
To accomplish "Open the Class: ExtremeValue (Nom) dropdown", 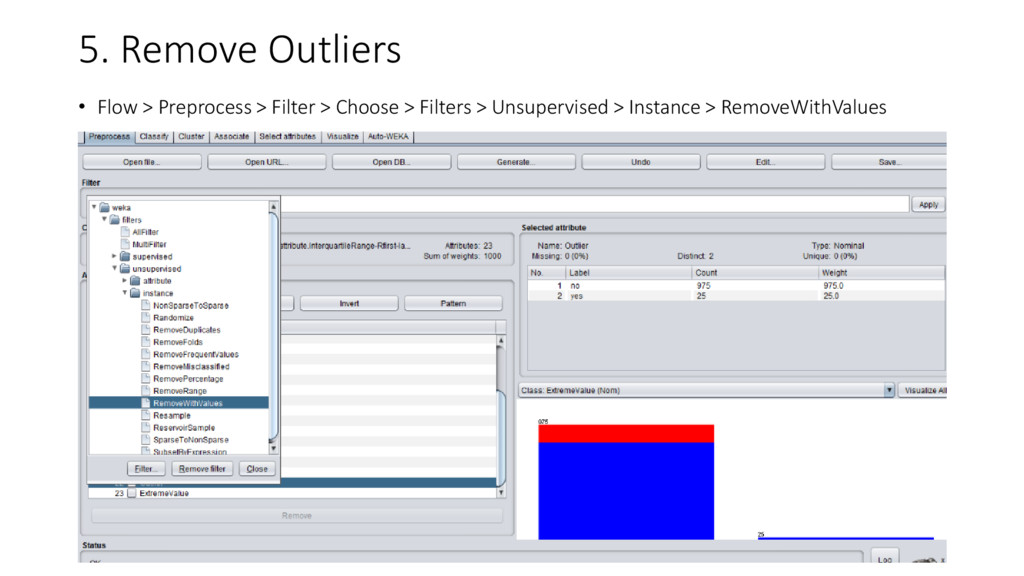I will click(889, 390).
